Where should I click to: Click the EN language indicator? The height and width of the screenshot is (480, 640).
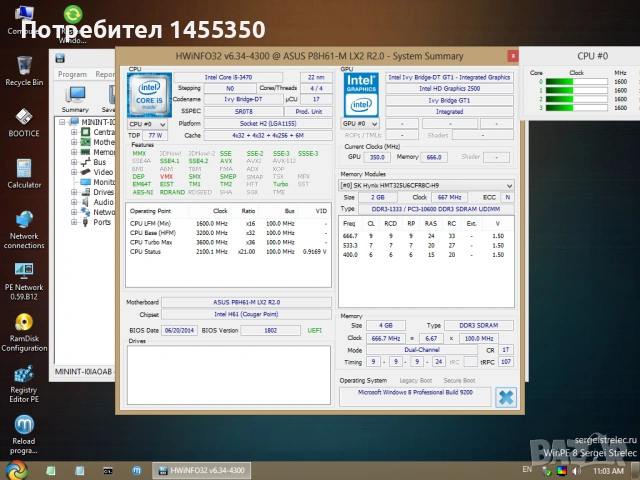(527, 469)
